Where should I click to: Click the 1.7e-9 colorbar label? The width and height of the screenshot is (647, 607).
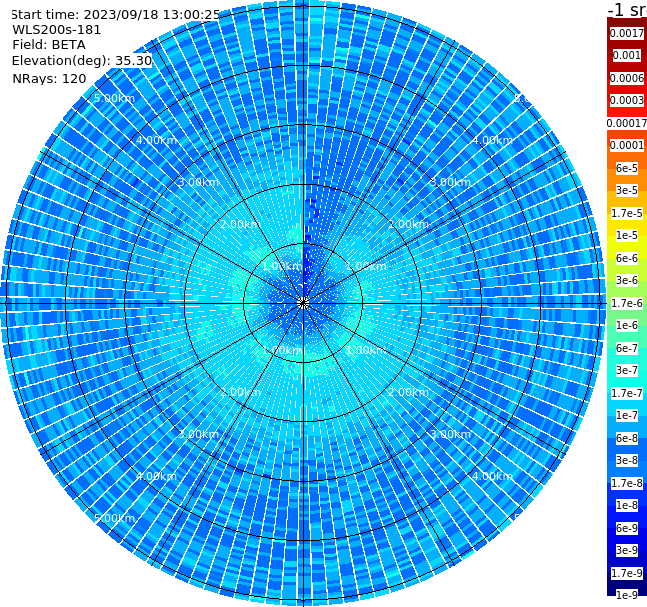627,573
